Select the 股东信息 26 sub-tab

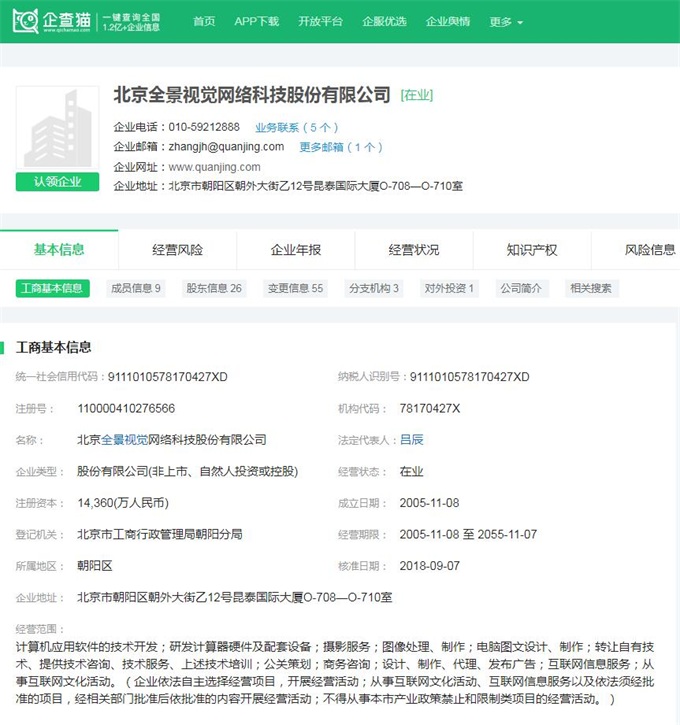point(214,288)
